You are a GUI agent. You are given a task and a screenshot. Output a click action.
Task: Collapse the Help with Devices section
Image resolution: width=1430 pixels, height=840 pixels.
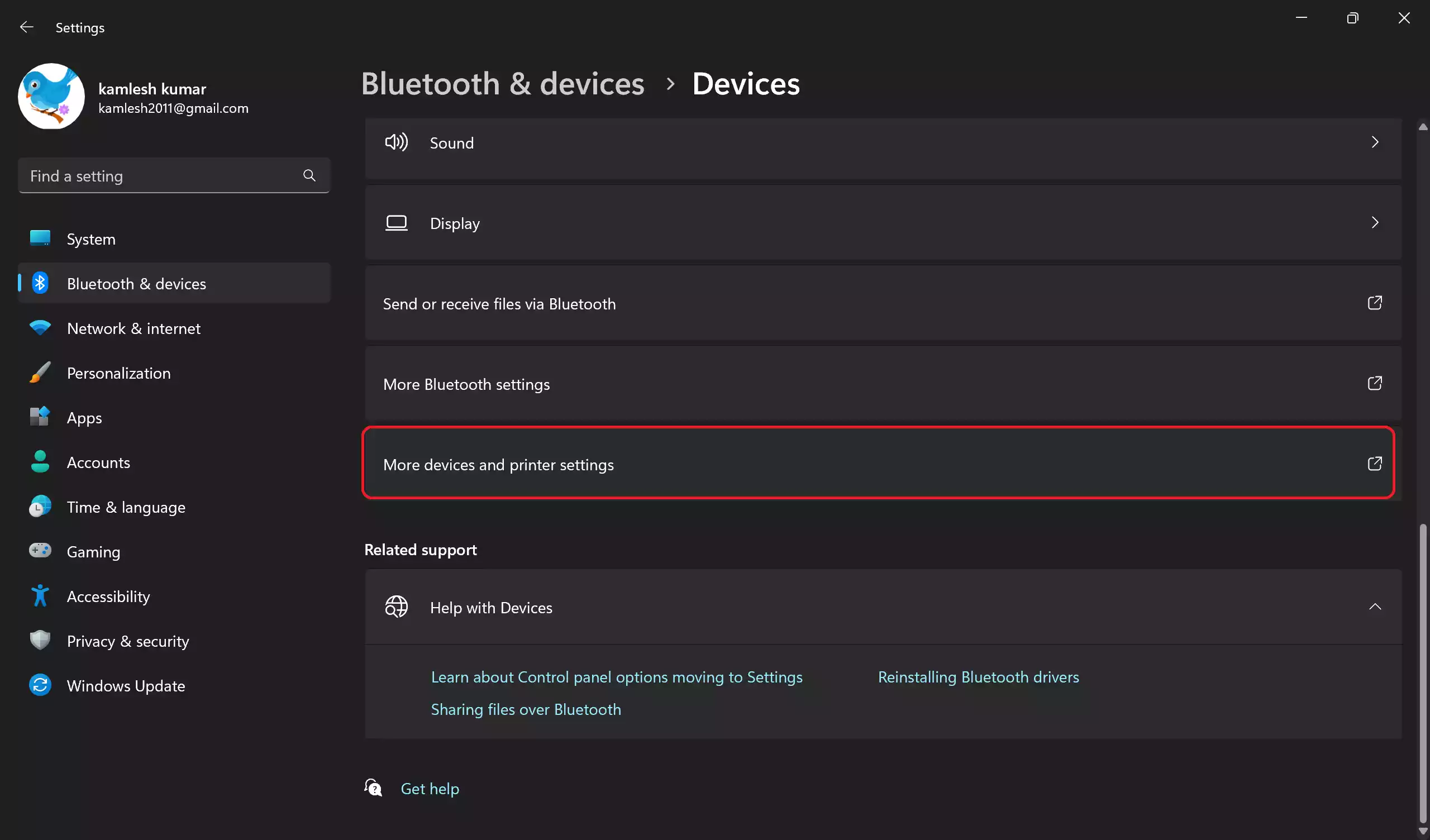coord(1374,607)
